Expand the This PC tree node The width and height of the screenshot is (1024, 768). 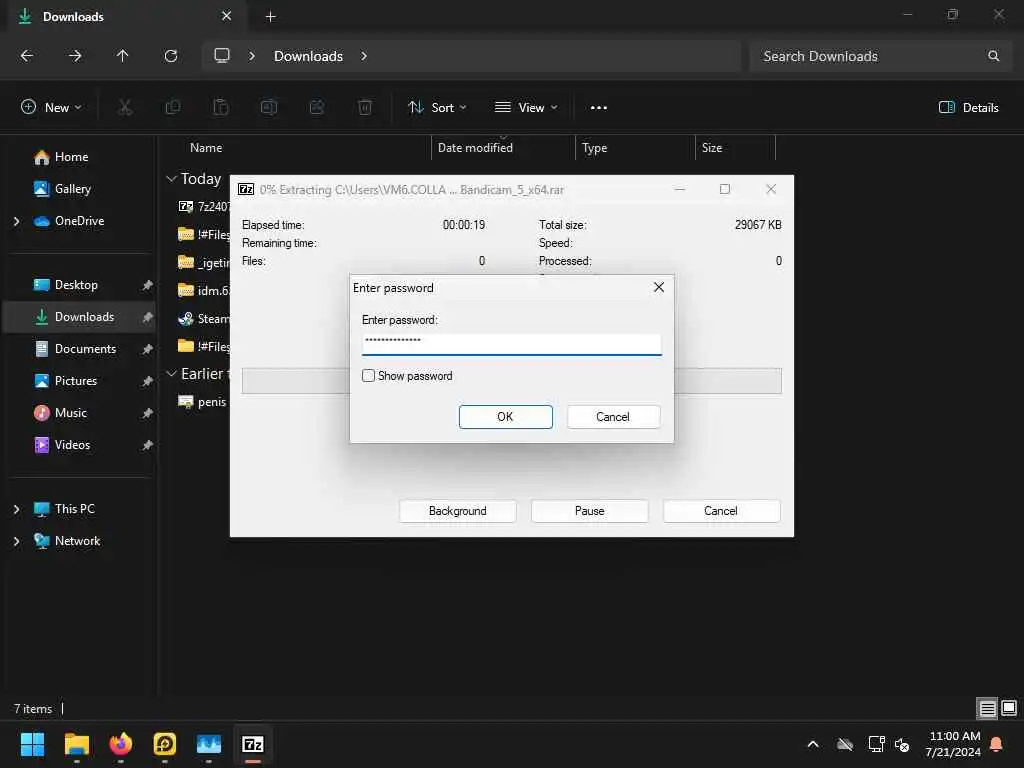point(16,509)
